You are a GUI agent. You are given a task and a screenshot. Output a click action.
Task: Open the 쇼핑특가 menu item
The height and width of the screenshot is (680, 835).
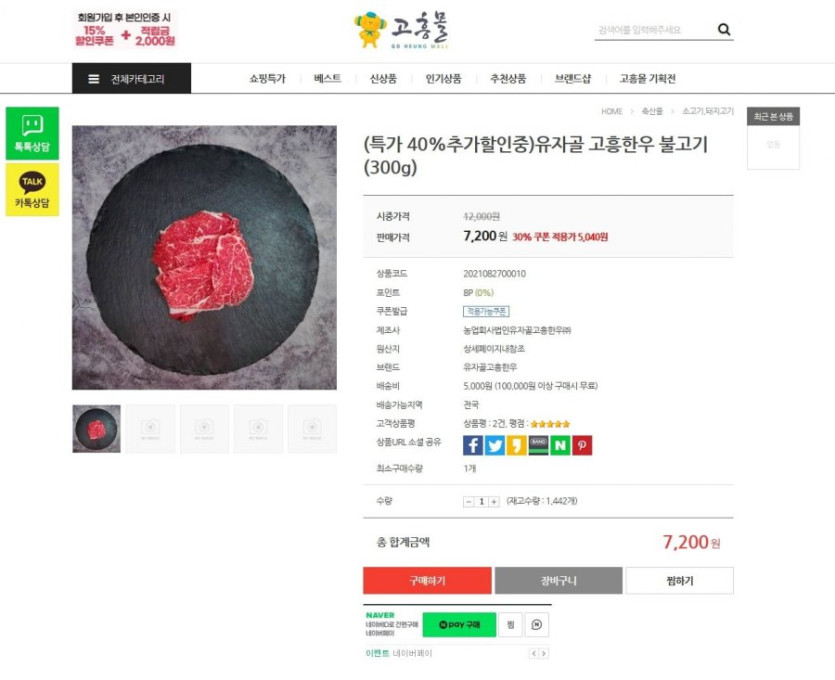[x=267, y=79]
